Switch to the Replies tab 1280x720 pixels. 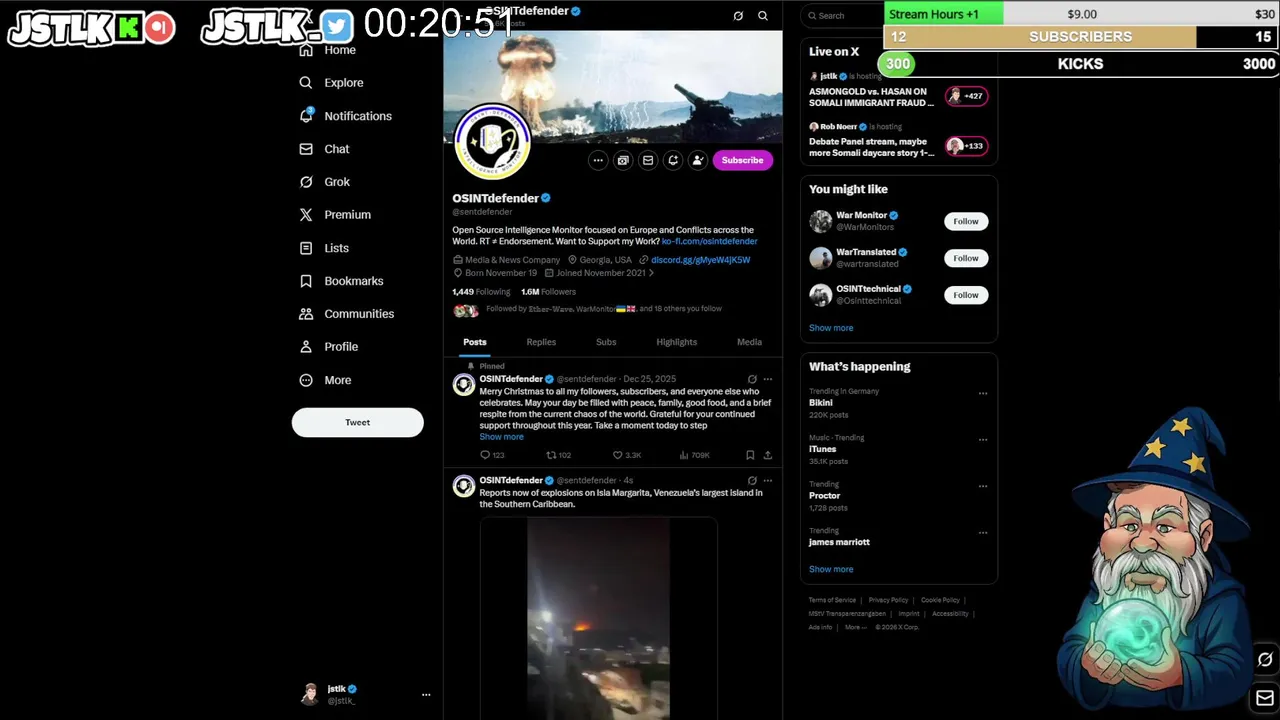541,342
